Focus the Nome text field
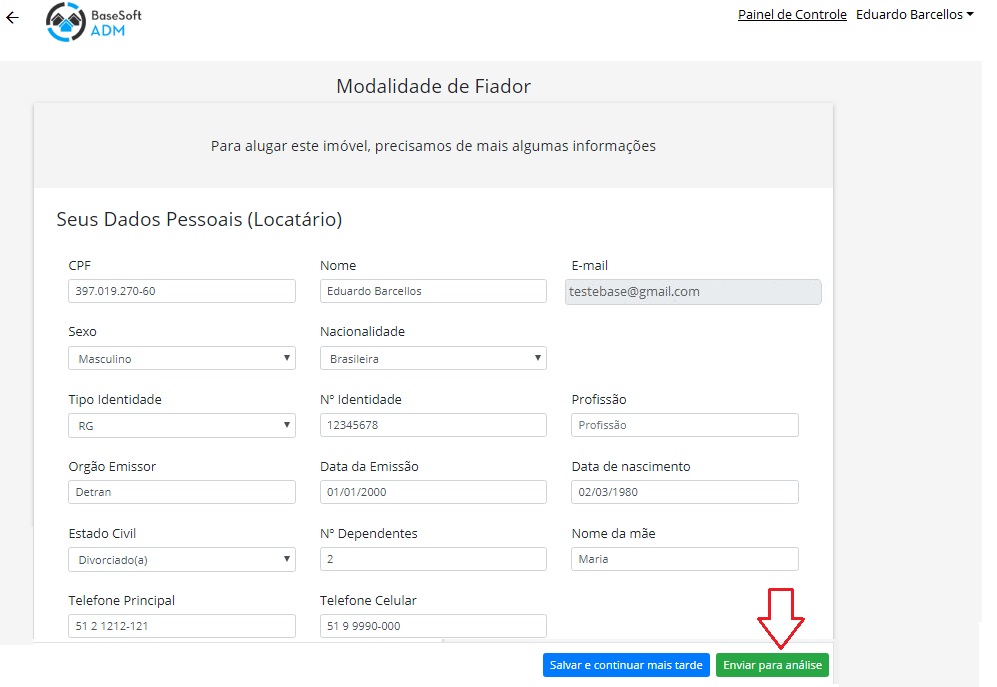 [x=433, y=291]
